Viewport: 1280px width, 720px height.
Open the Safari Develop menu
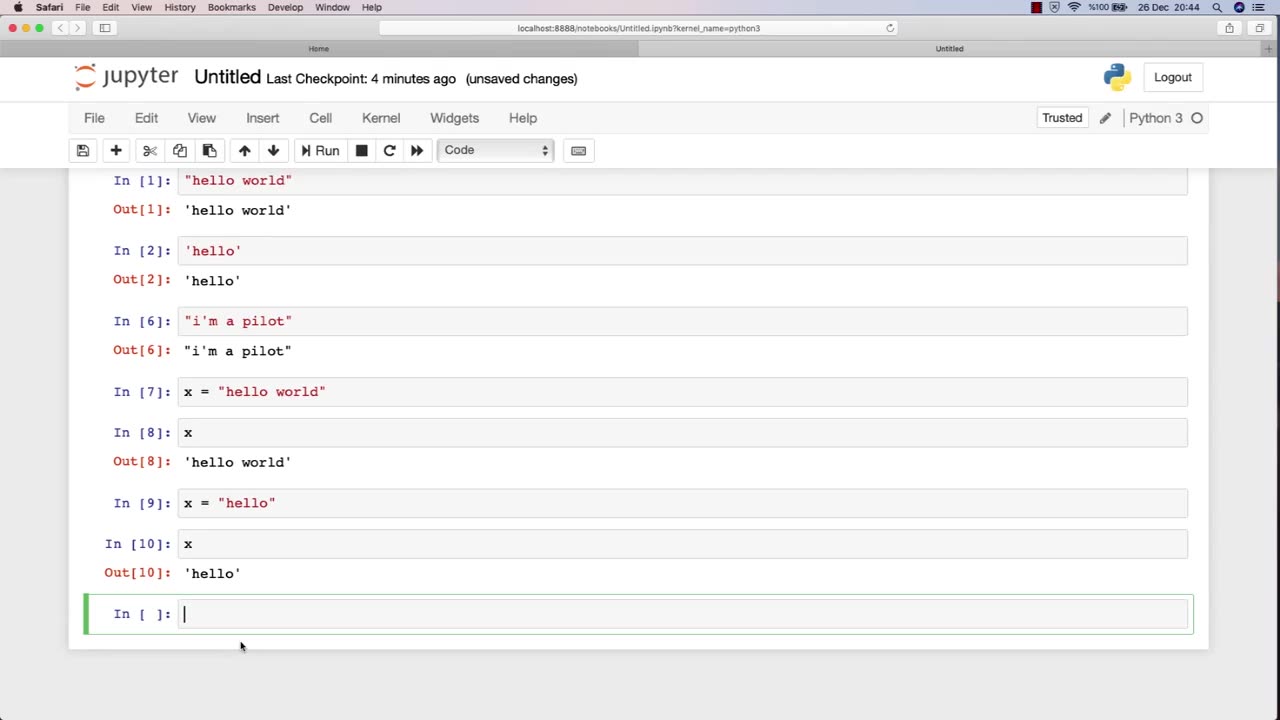point(285,7)
